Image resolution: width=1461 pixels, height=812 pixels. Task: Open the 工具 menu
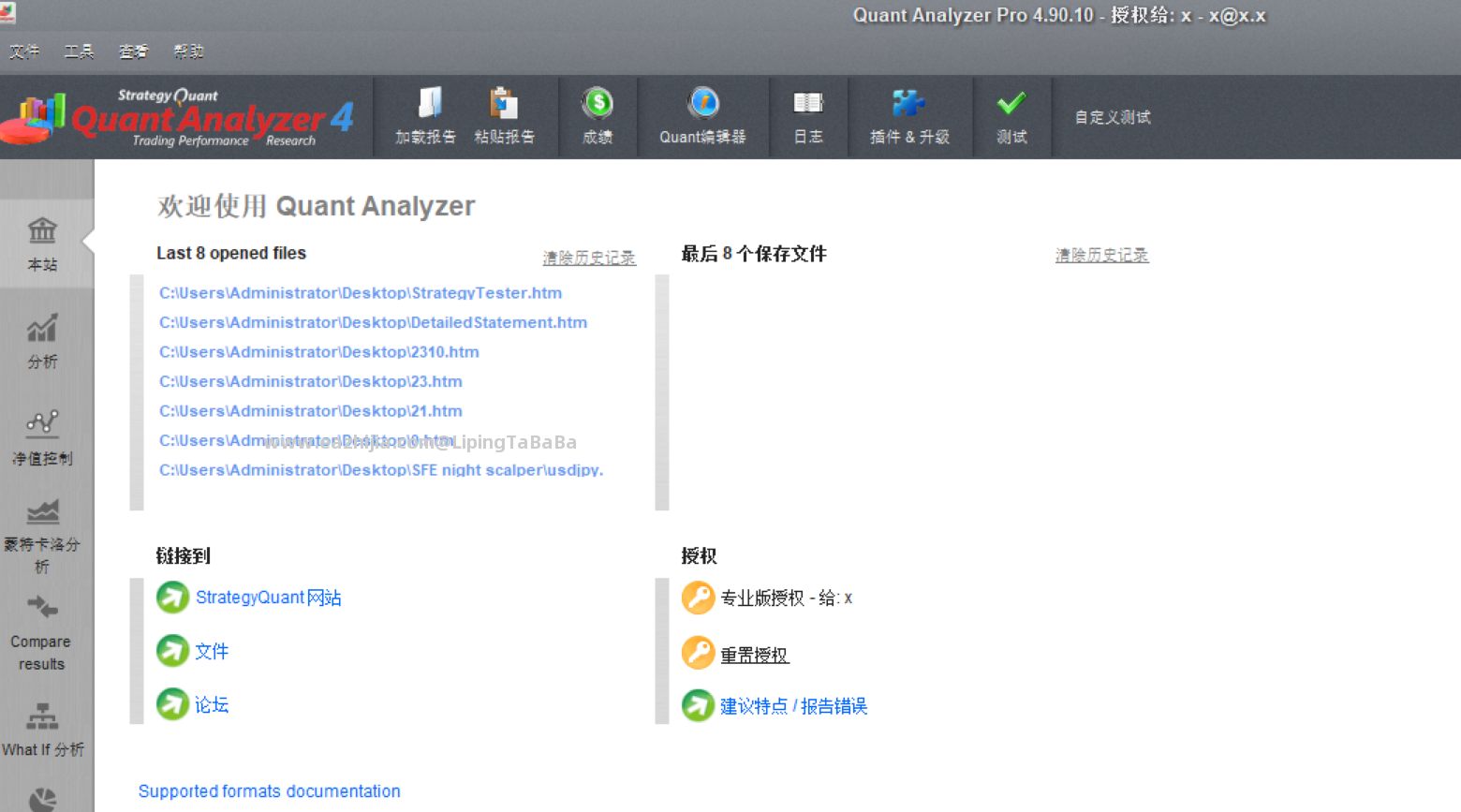pos(80,52)
